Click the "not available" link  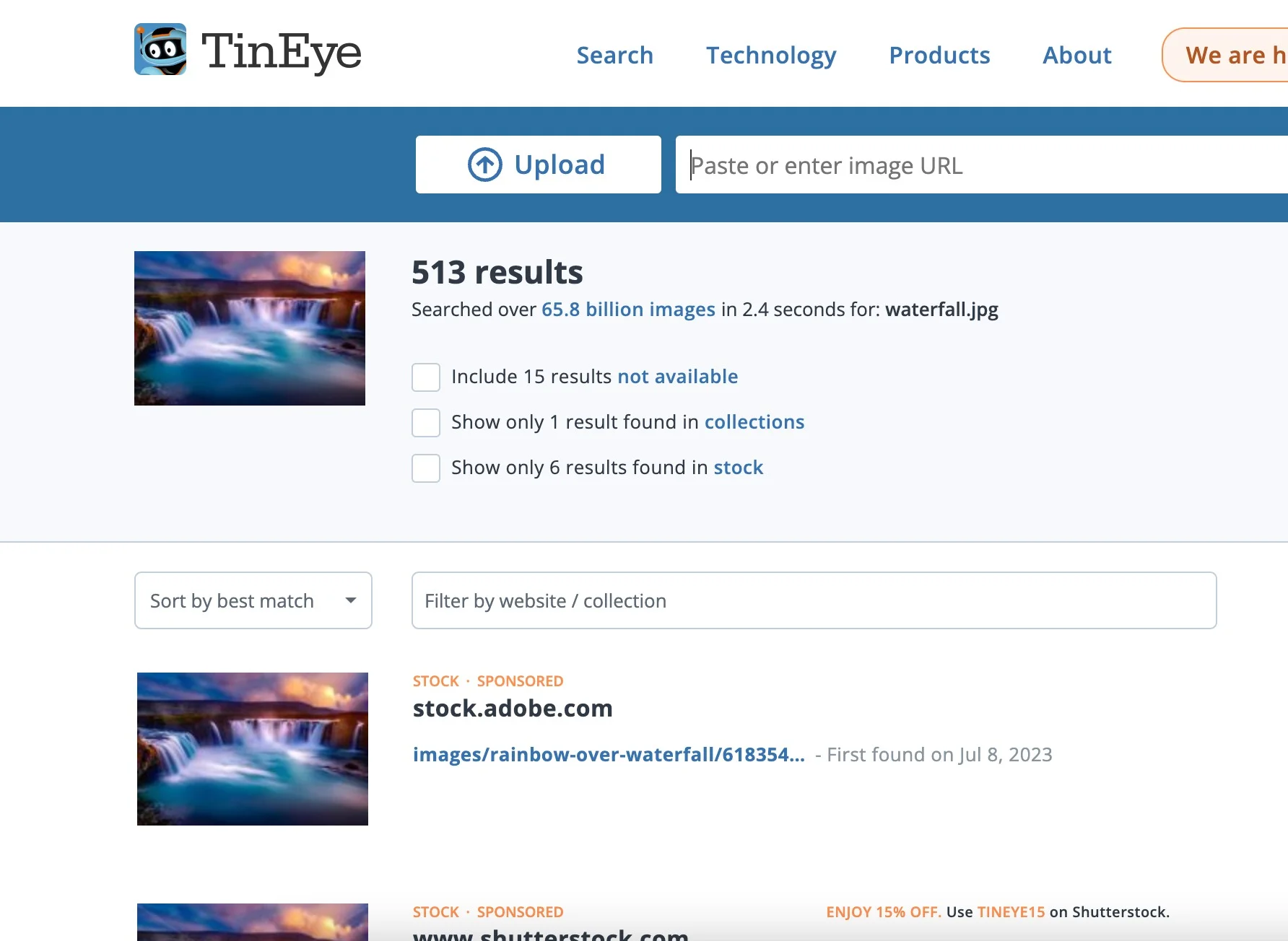point(677,376)
